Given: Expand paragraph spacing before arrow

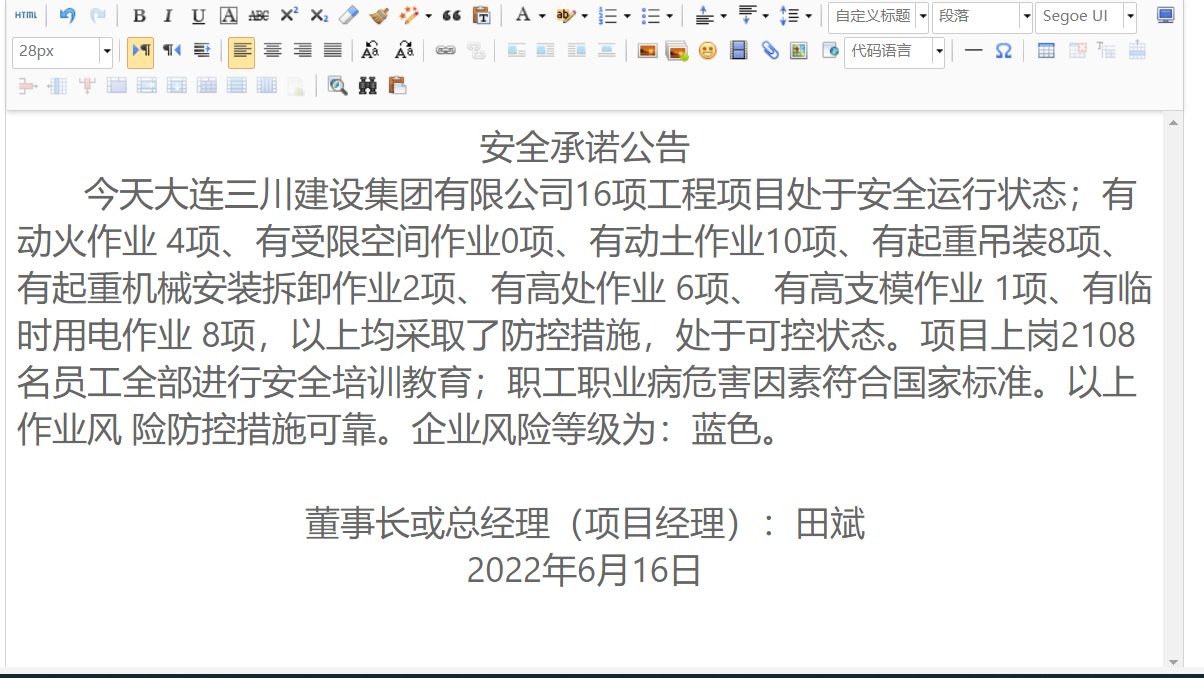Looking at the screenshot, I should (723, 16).
